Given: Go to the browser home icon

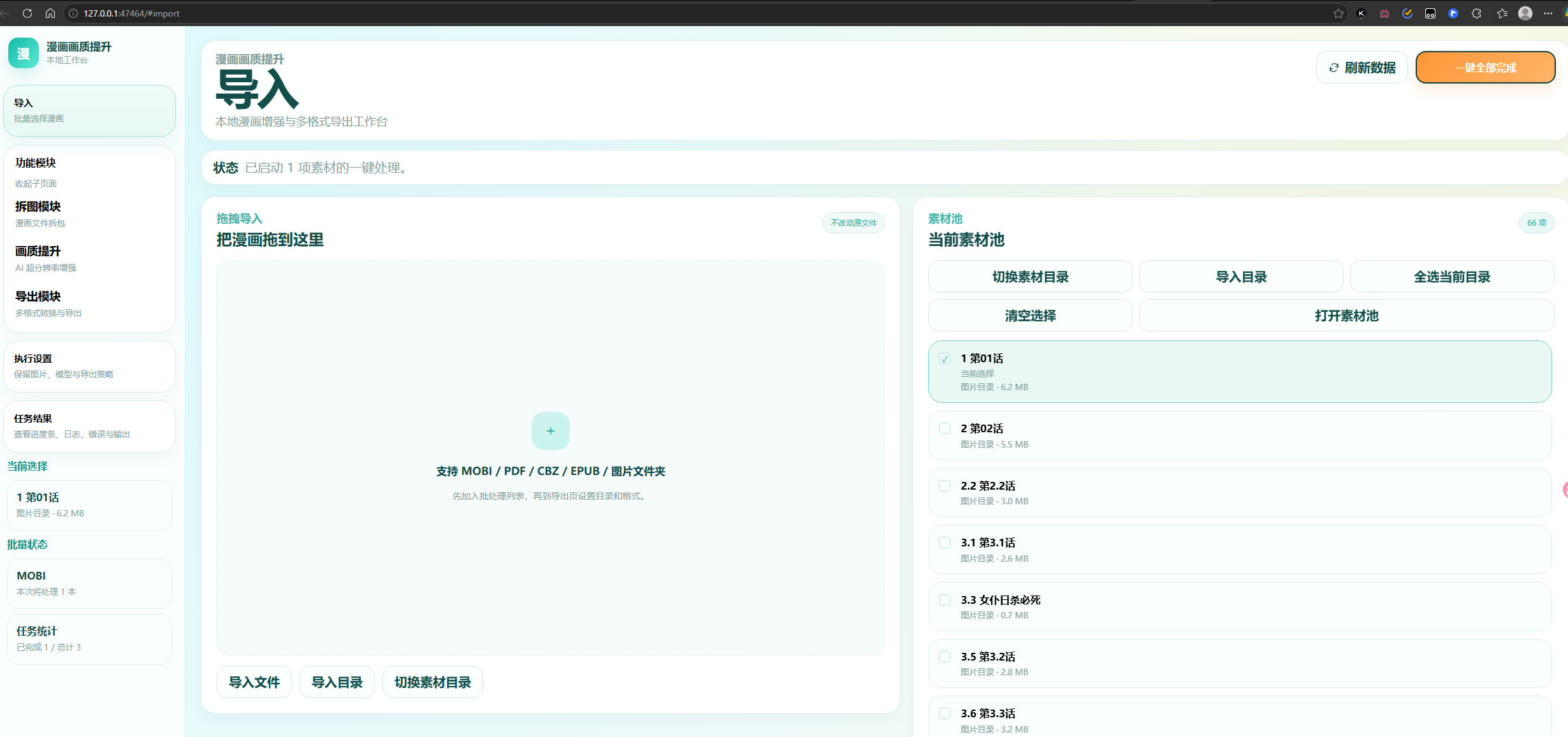Looking at the screenshot, I should pos(50,13).
